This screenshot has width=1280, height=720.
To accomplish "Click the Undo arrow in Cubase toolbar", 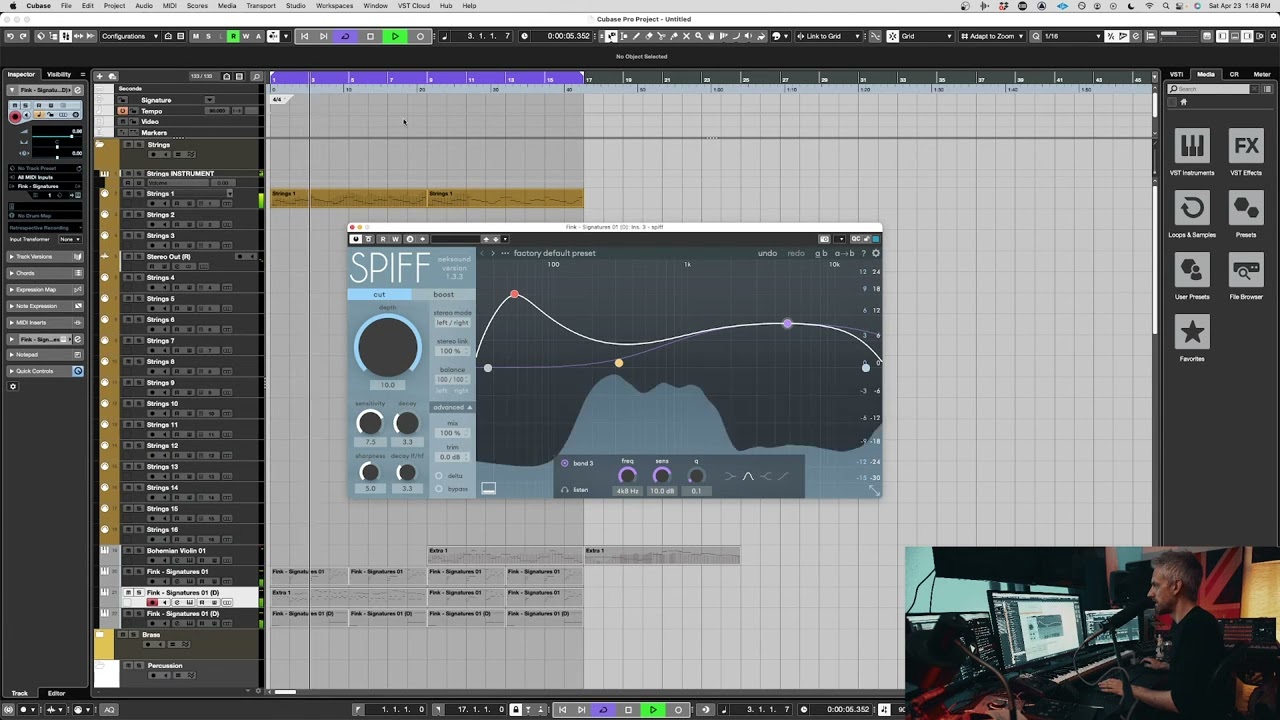I will point(10,36).
